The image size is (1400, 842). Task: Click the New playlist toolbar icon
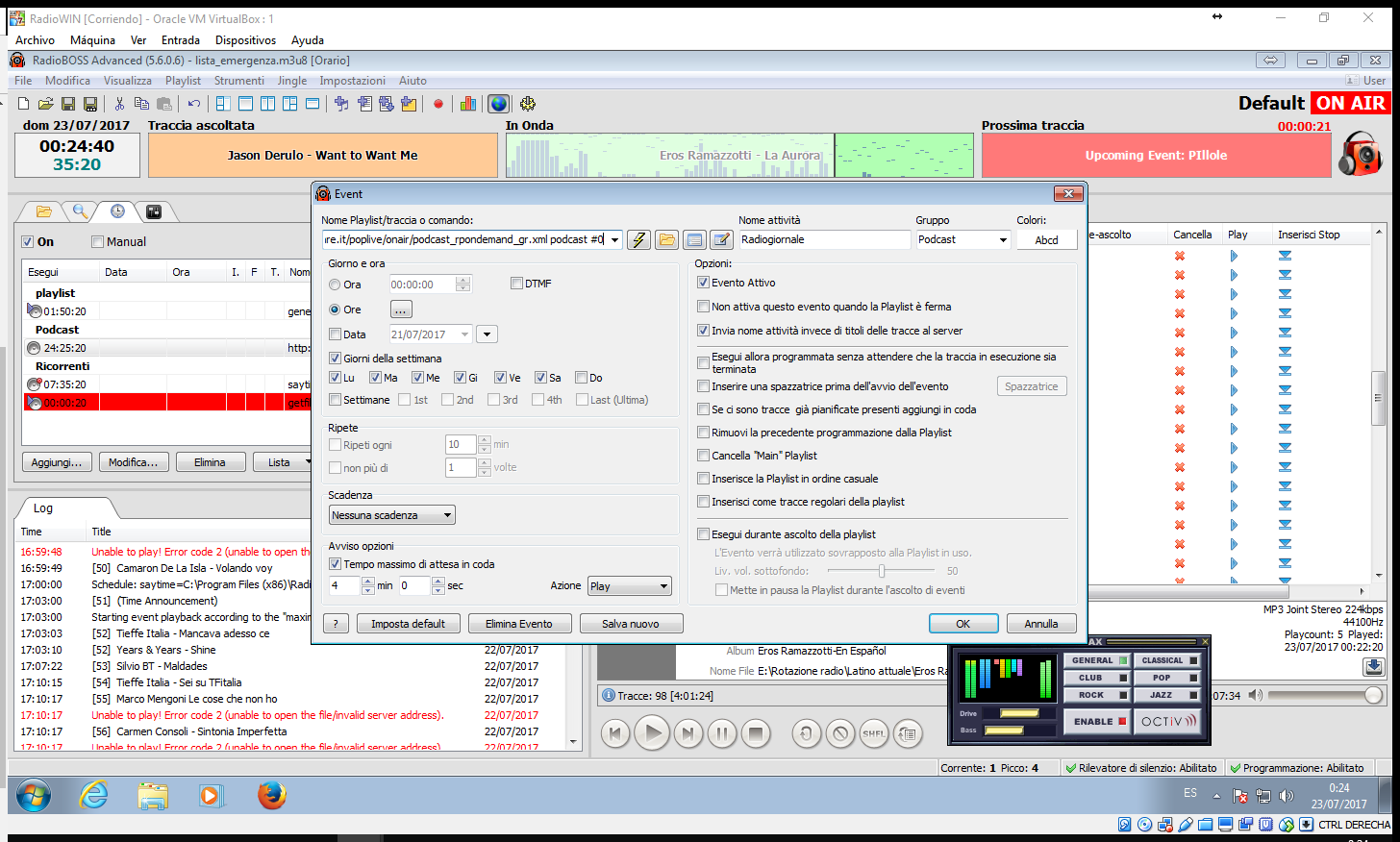(x=24, y=104)
